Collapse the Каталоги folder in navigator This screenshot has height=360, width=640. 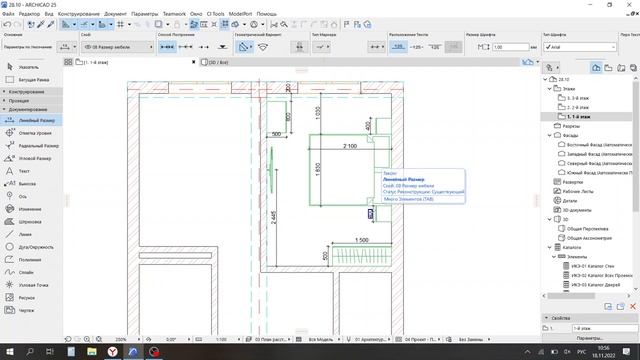(549, 247)
